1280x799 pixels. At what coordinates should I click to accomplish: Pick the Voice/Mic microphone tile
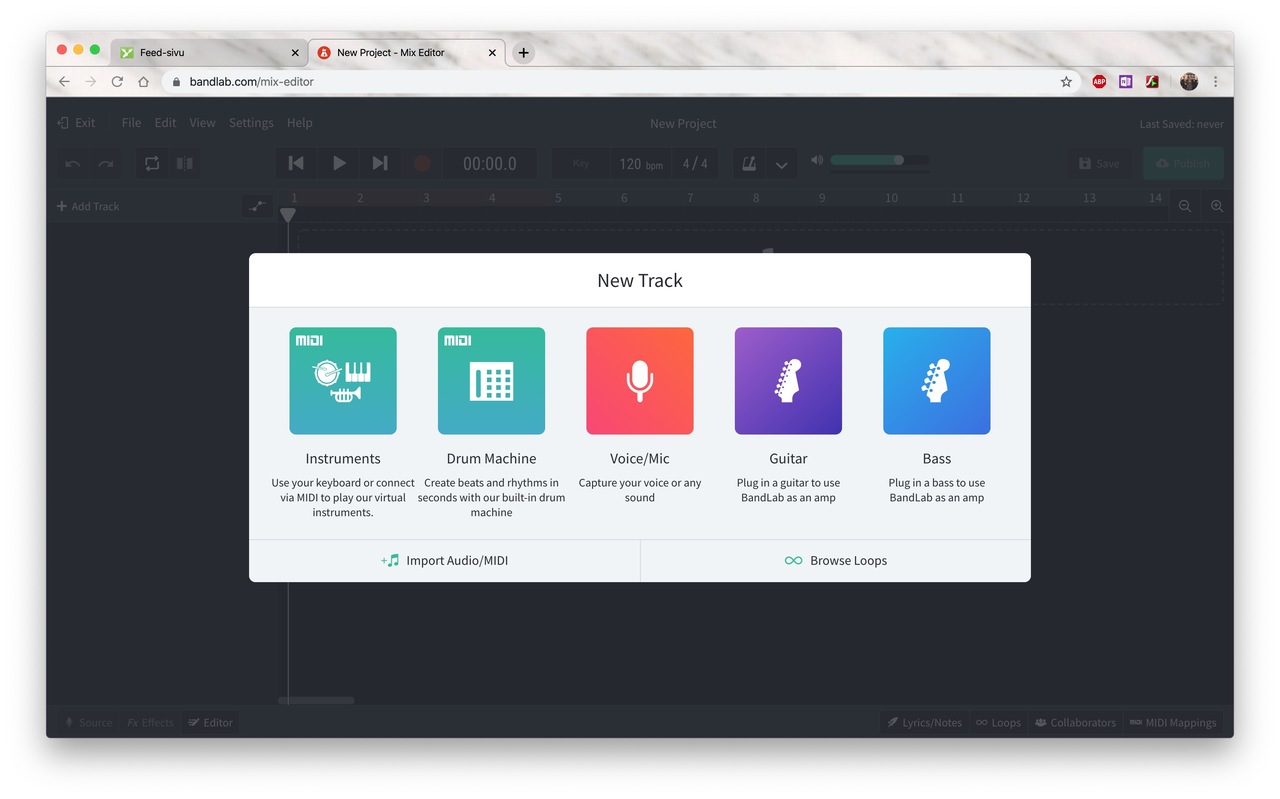[x=640, y=381]
